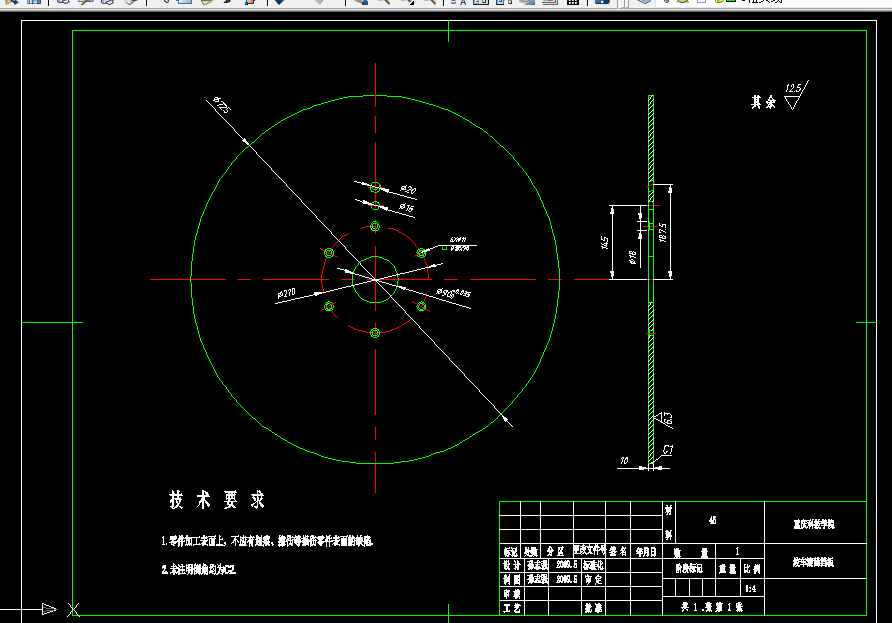Select the ø16 small hole circle

(x=375, y=205)
